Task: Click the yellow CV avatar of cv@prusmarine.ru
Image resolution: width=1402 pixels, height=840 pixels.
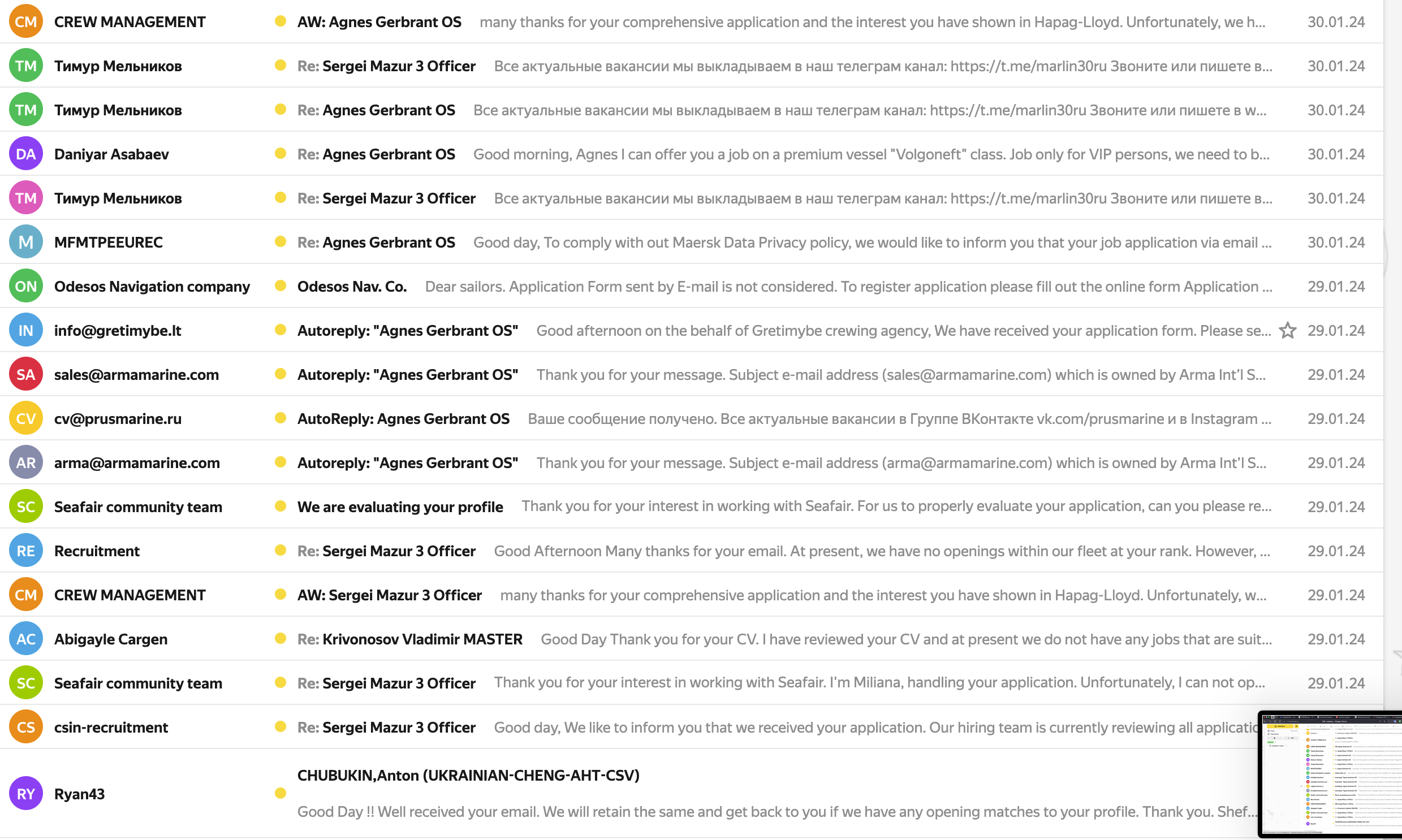Action: tap(26, 419)
